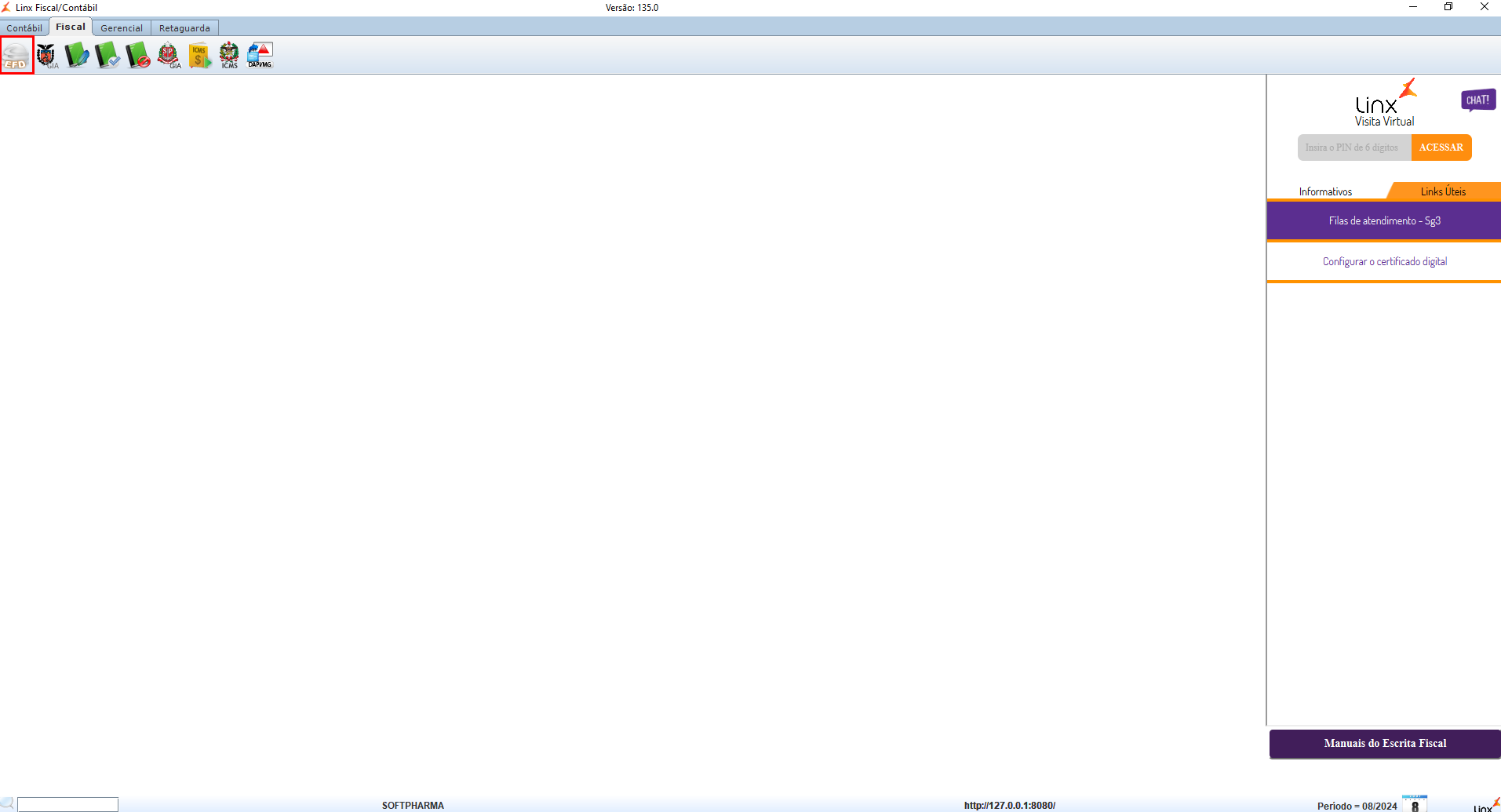1501x812 pixels.
Task: Click the SOFTPHARMA status bar text
Action: pos(413,806)
